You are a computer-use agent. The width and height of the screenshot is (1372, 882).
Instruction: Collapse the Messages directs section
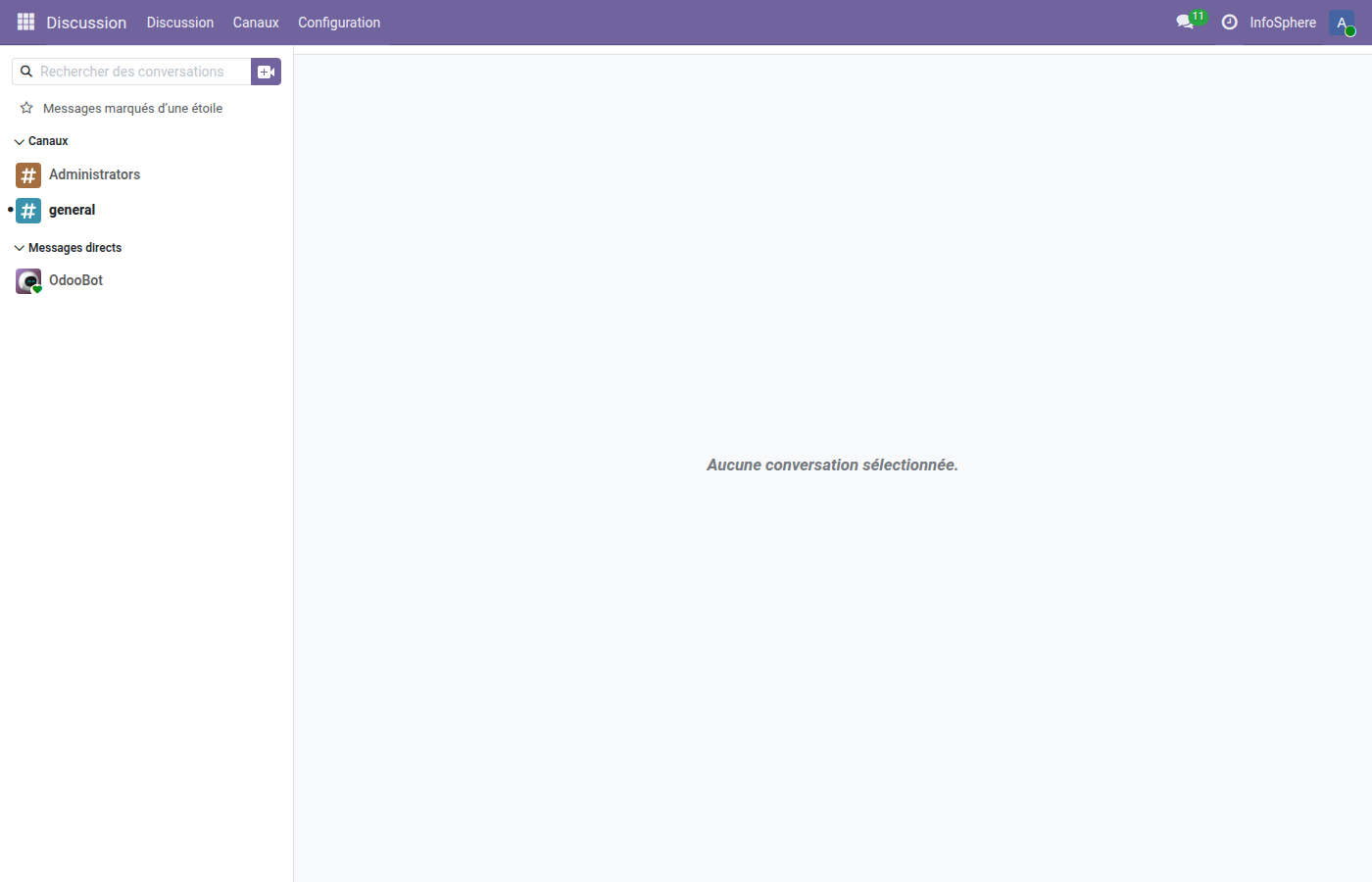[x=20, y=248]
